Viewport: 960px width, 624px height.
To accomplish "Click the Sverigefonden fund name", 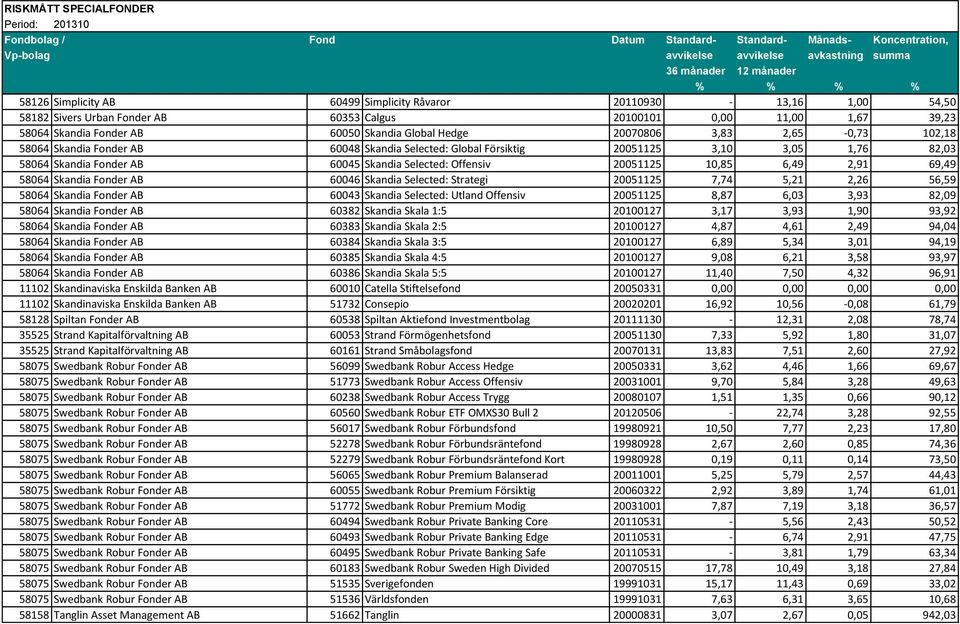I will [399, 584].
